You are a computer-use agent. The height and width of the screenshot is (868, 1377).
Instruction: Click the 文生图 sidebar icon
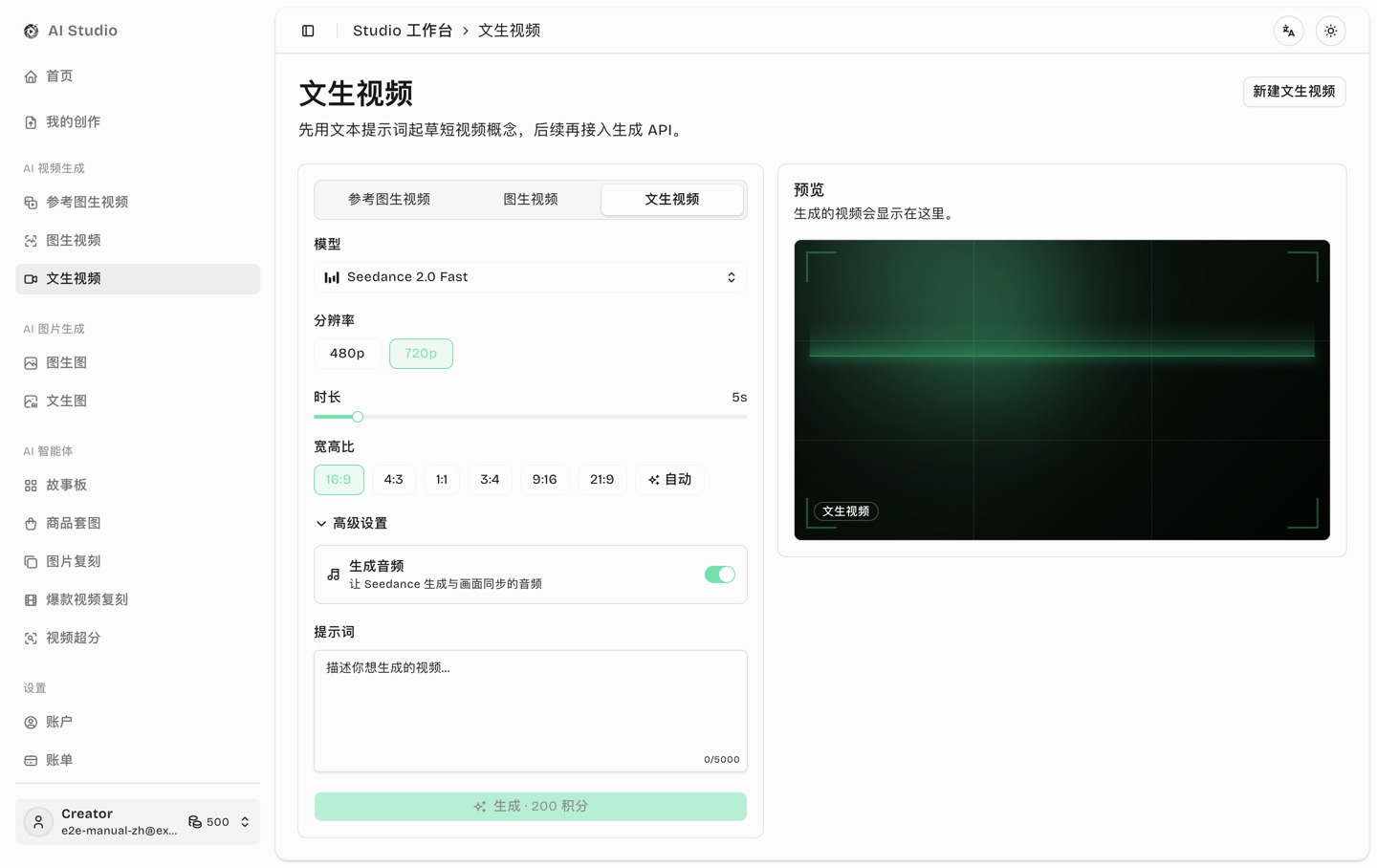coord(31,401)
